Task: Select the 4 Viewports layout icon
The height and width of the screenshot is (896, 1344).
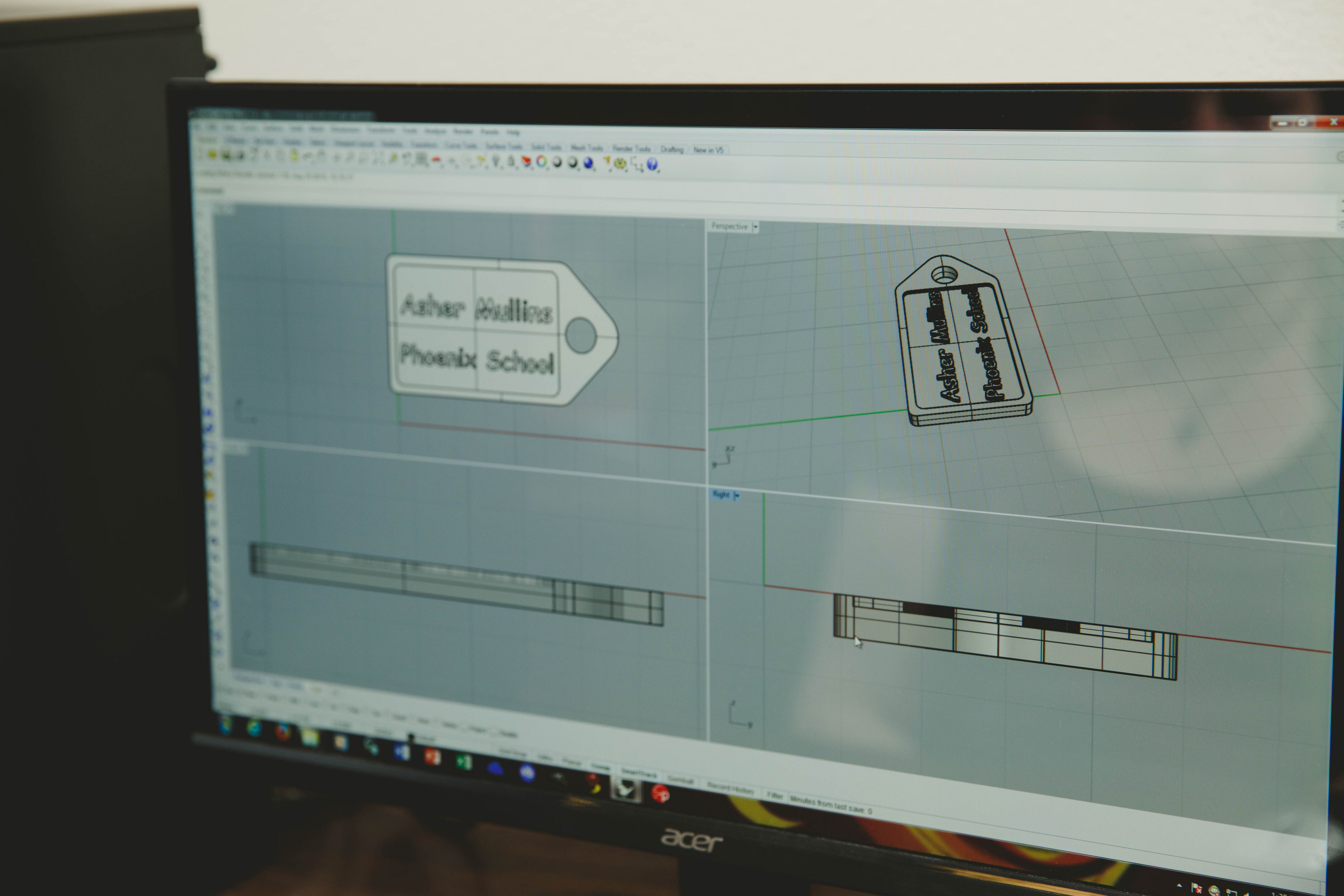Action: tap(422, 160)
